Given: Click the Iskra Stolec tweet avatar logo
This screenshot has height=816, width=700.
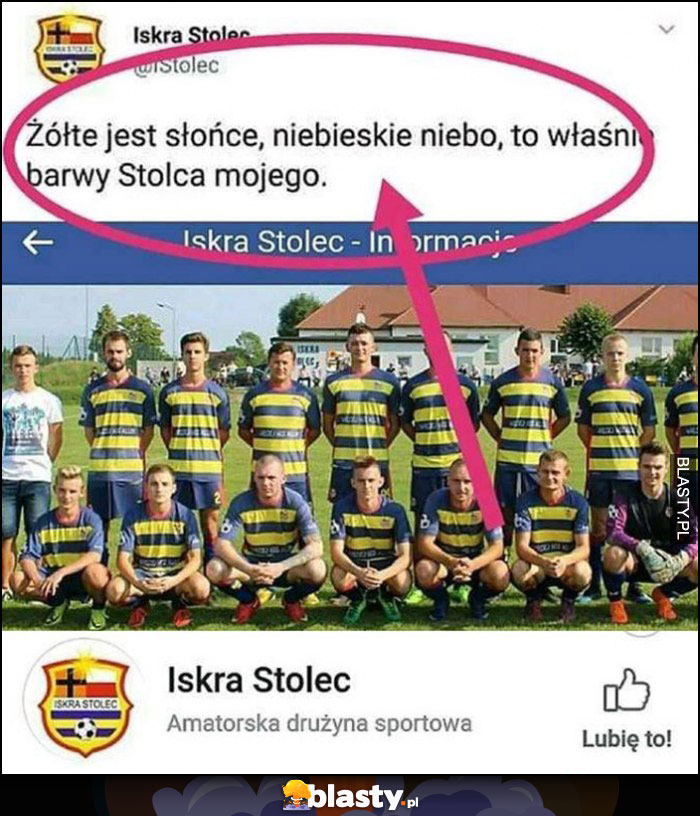Looking at the screenshot, I should [69, 48].
